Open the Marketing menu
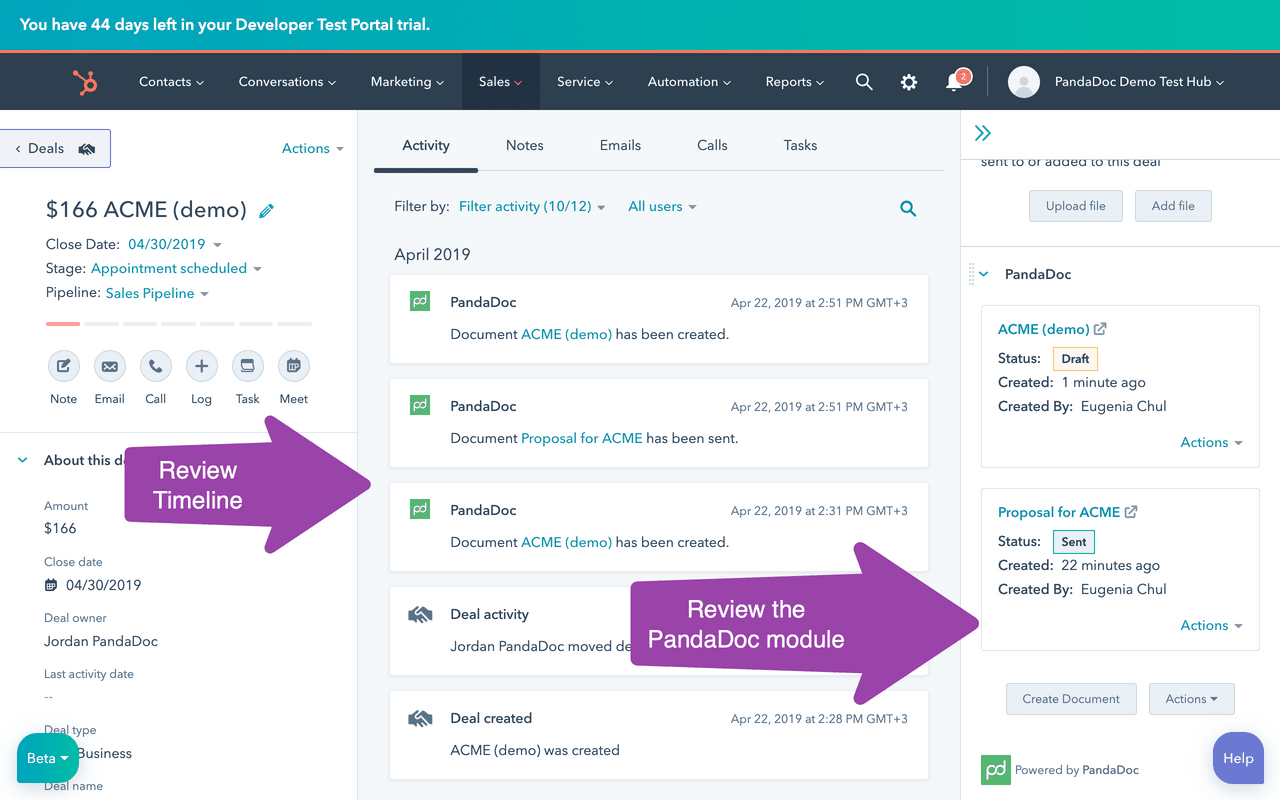This screenshot has width=1280, height=800. click(407, 82)
